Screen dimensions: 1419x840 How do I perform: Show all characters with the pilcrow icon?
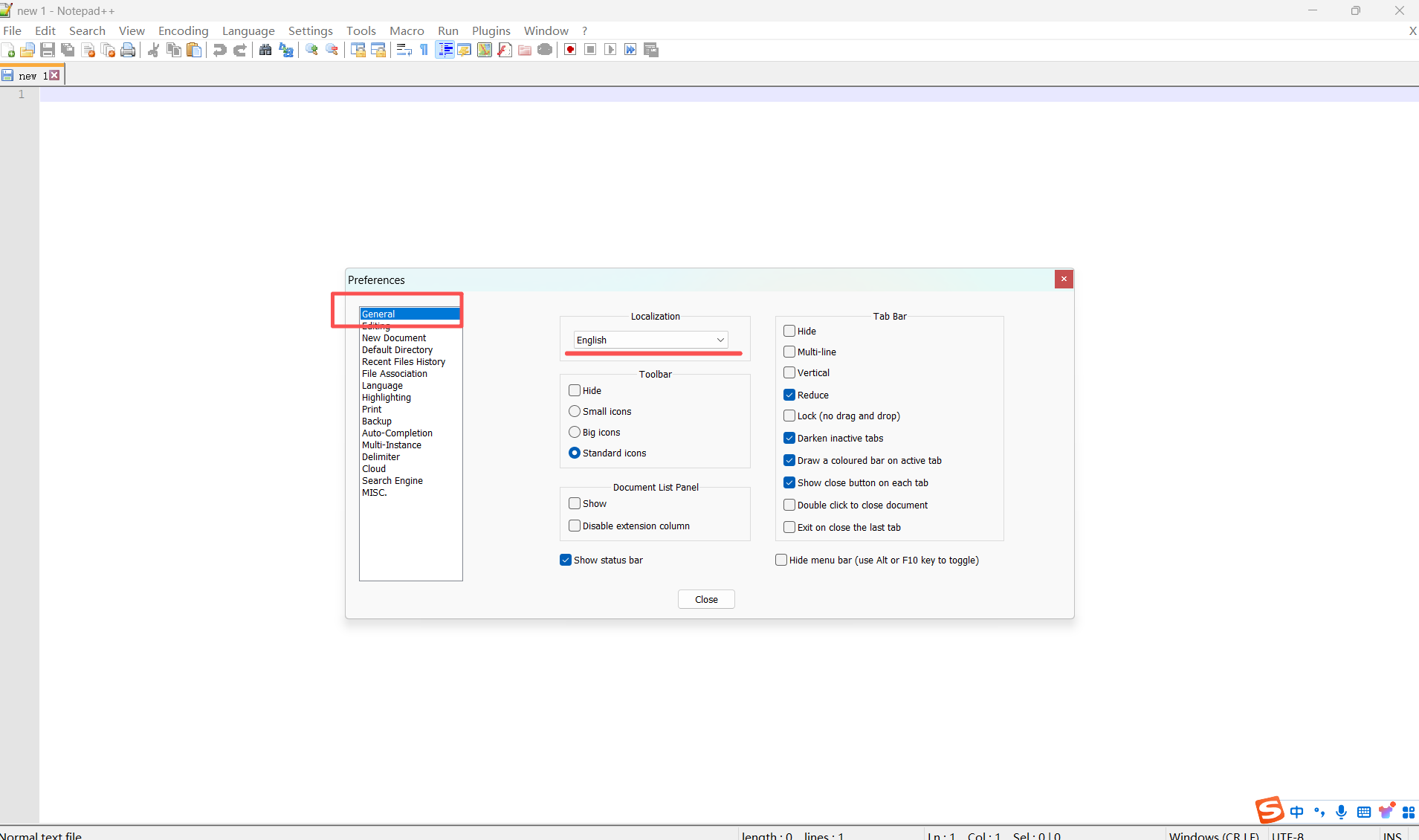pyautogui.click(x=424, y=50)
